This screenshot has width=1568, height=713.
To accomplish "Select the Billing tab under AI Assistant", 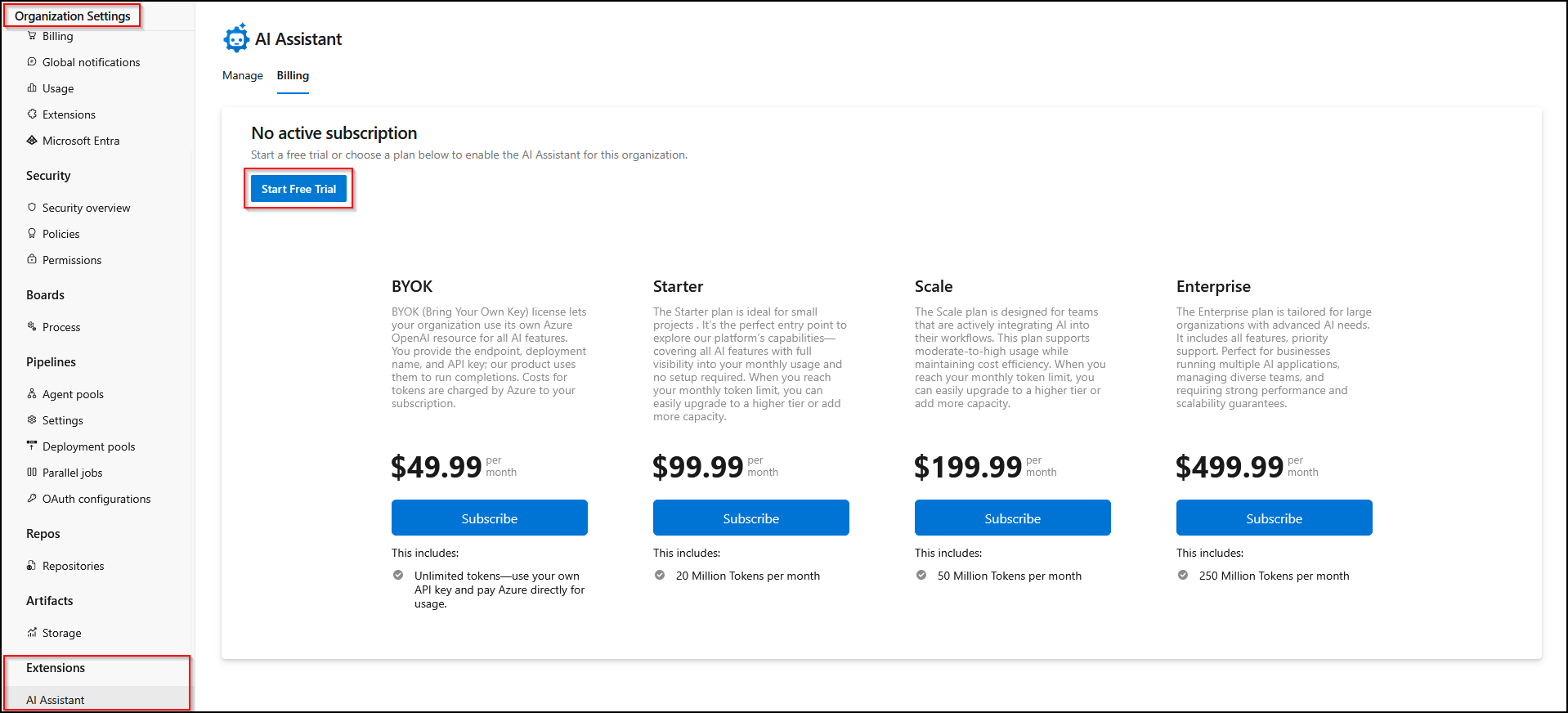I will [293, 75].
